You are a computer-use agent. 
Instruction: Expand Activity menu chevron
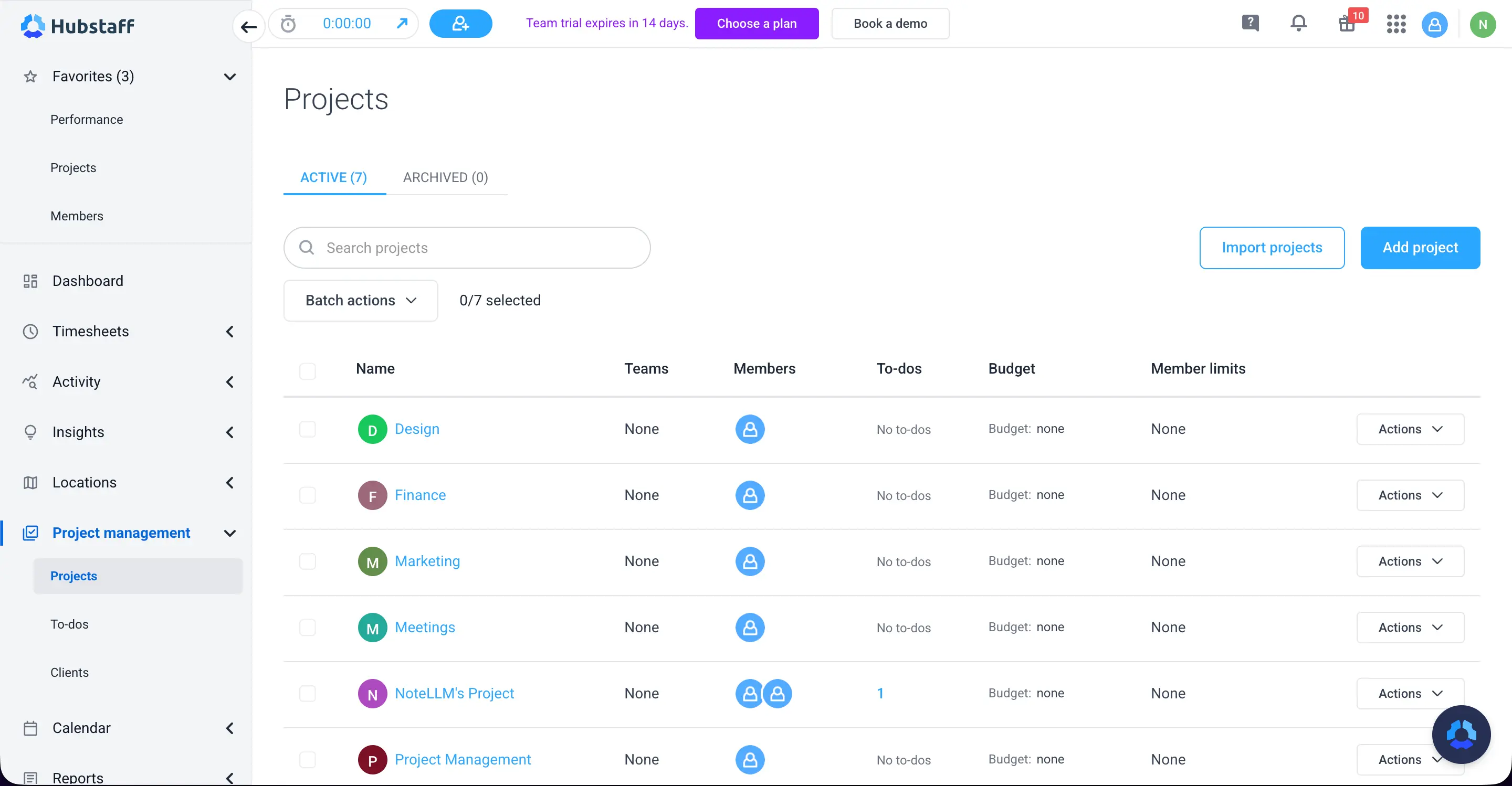click(x=230, y=383)
